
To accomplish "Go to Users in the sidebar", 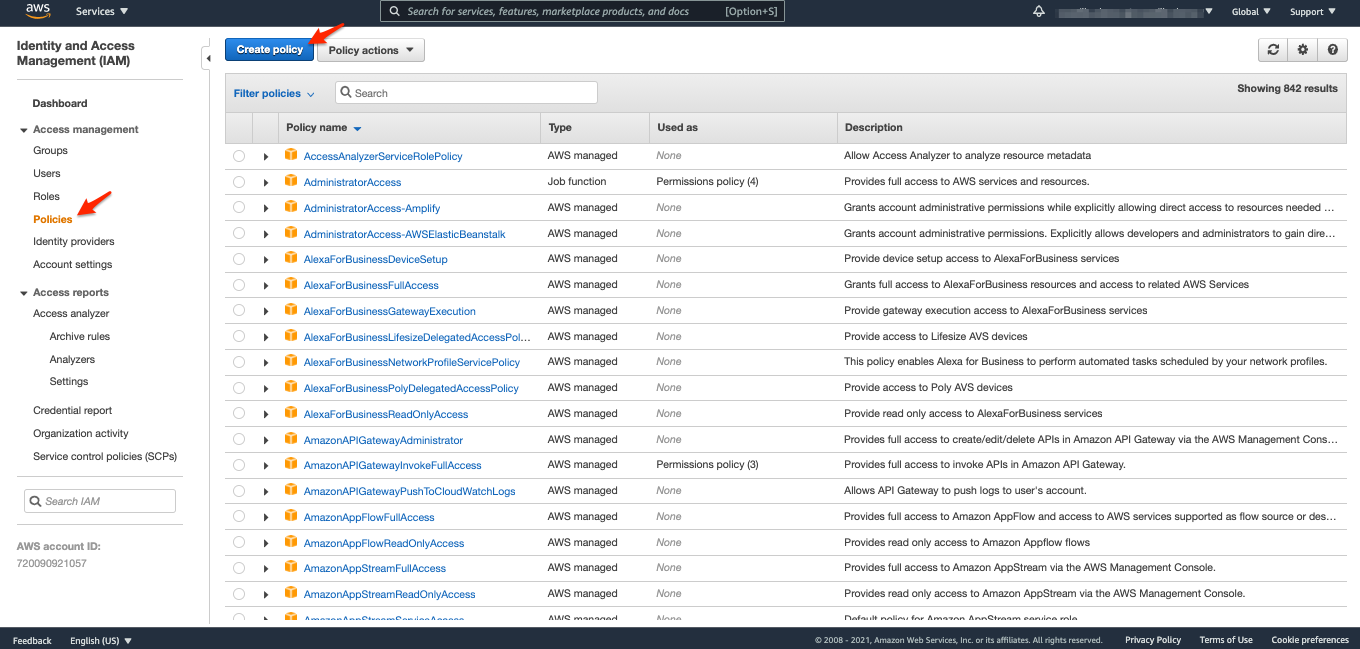I will click(x=47, y=173).
